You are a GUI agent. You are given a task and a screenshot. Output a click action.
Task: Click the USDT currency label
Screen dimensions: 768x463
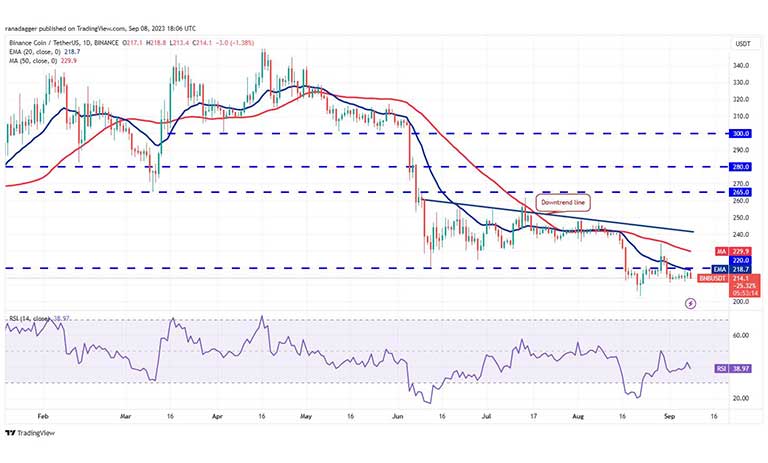pyautogui.click(x=743, y=44)
